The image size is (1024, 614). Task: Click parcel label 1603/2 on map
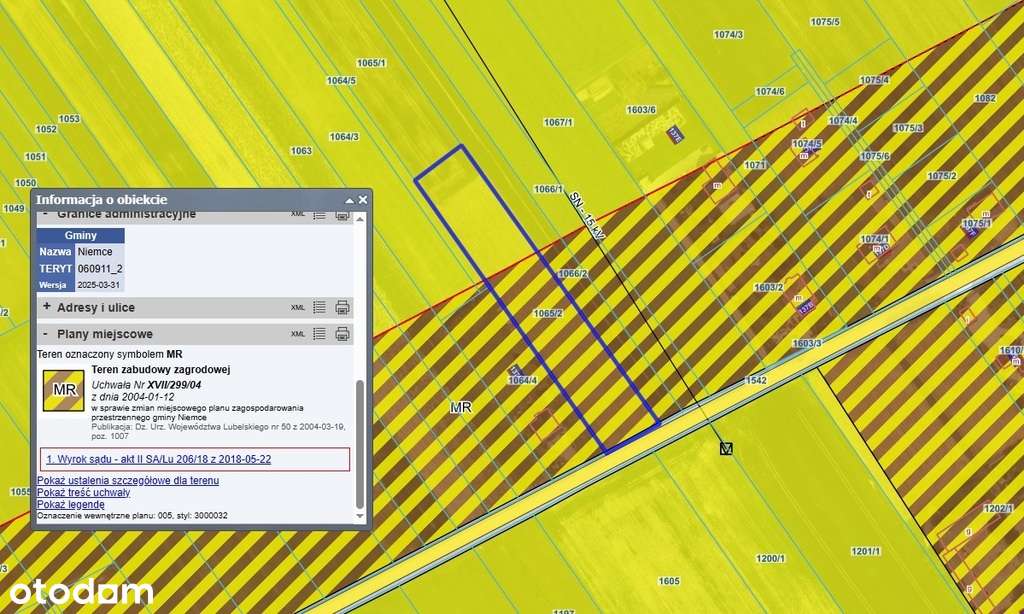[769, 287]
